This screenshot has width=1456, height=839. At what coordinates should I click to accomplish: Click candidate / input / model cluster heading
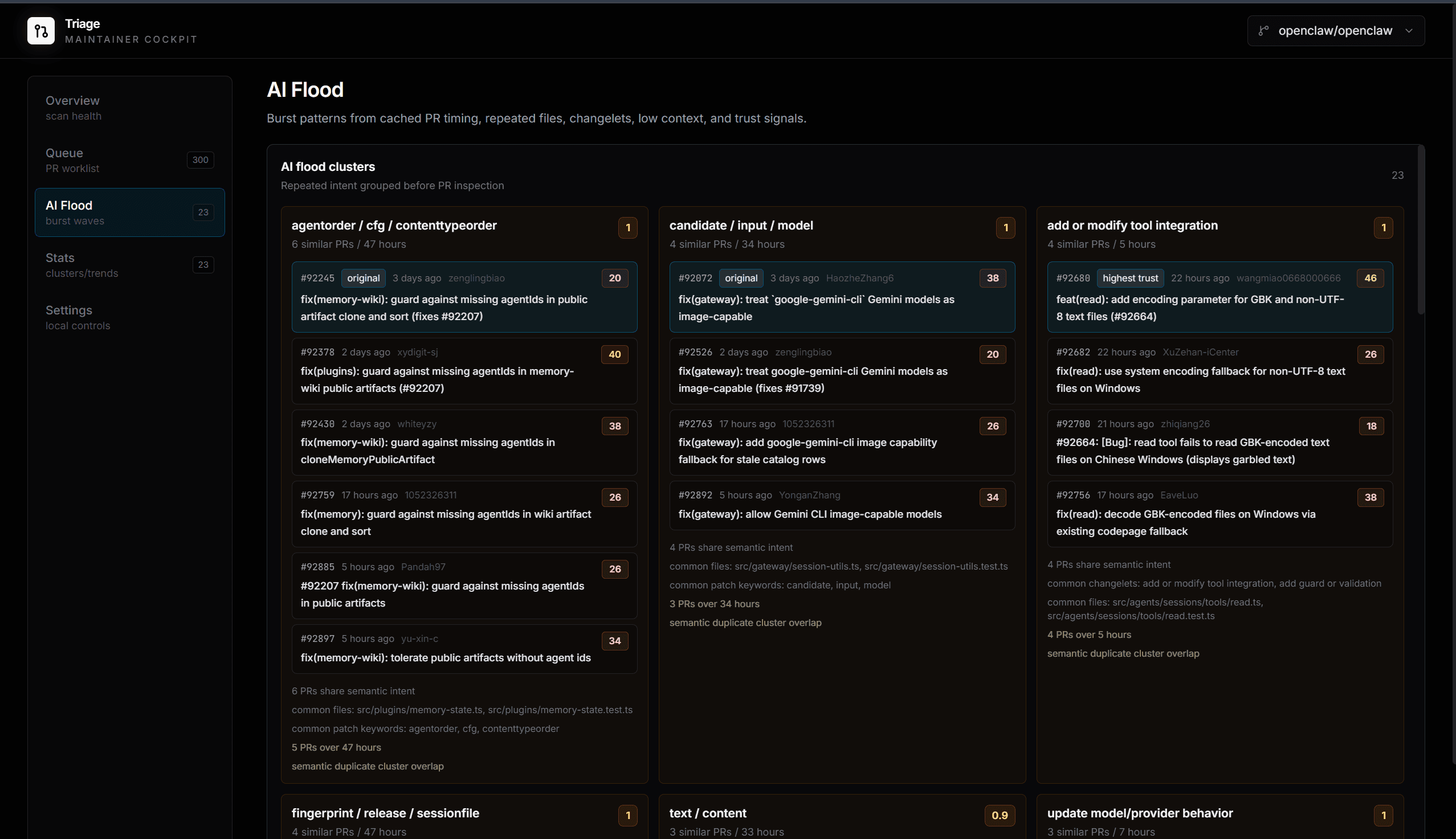[741, 226]
